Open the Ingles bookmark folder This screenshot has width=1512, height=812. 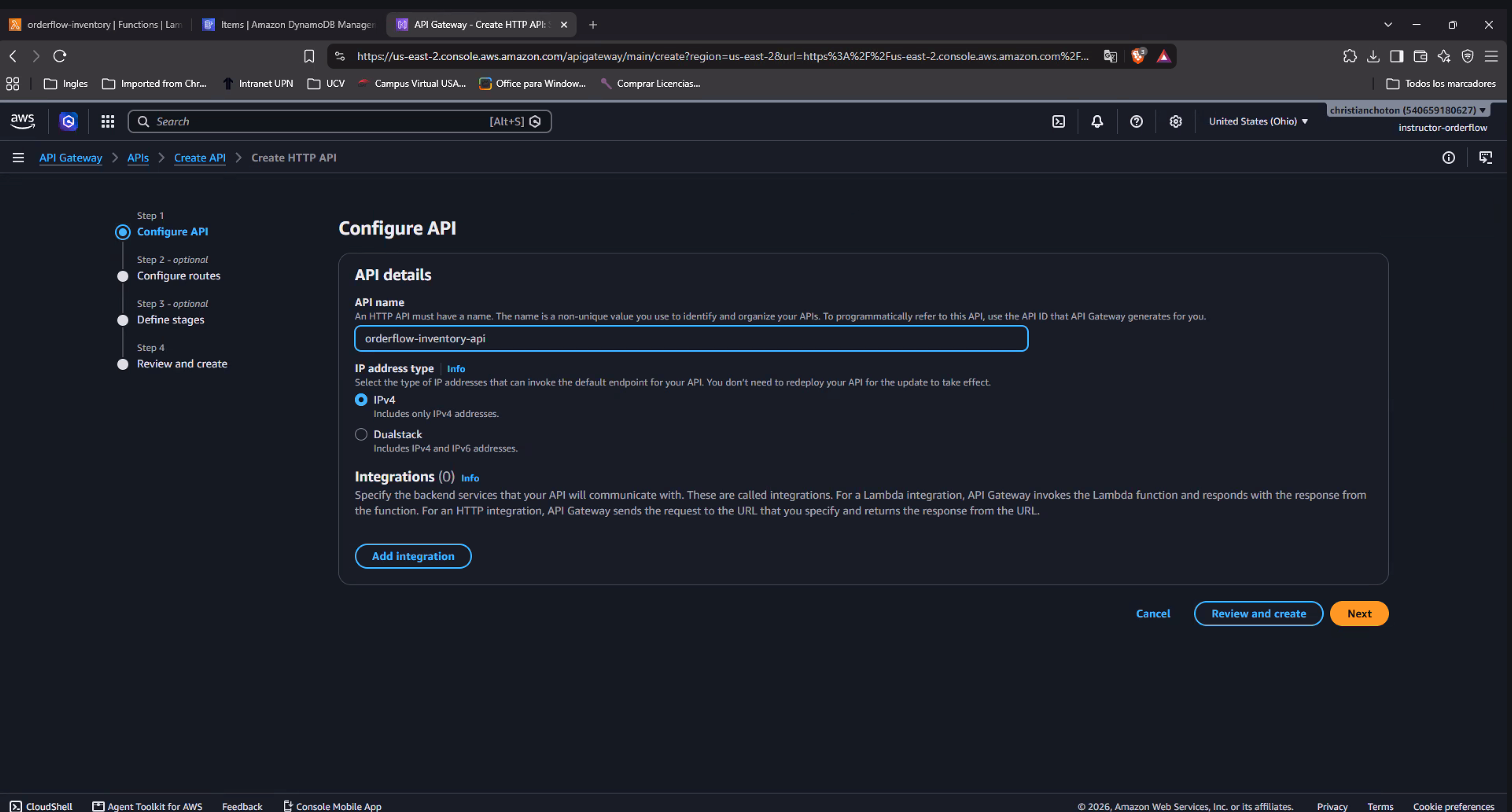[66, 83]
